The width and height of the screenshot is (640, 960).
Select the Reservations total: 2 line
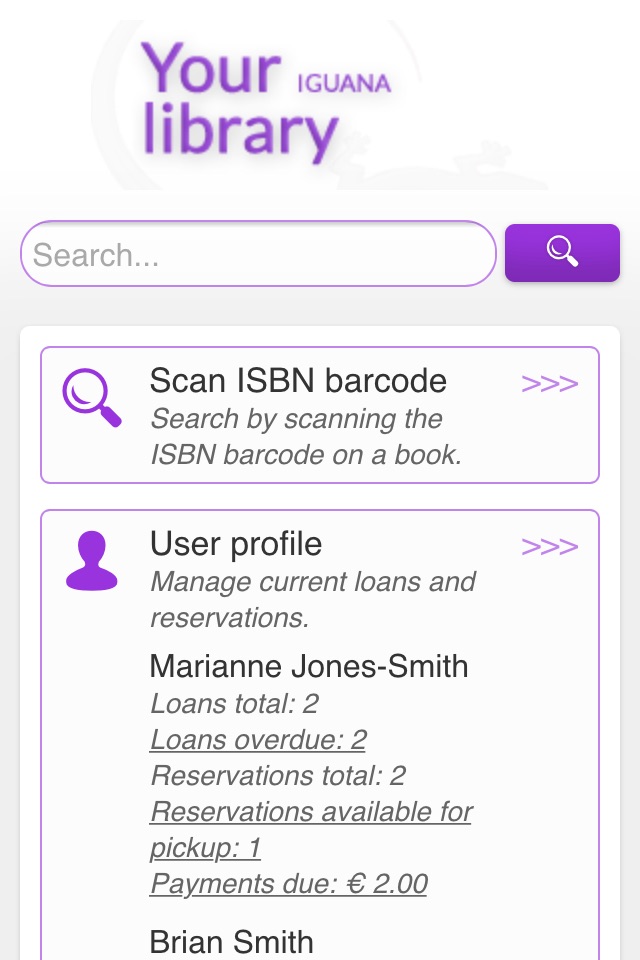[278, 775]
